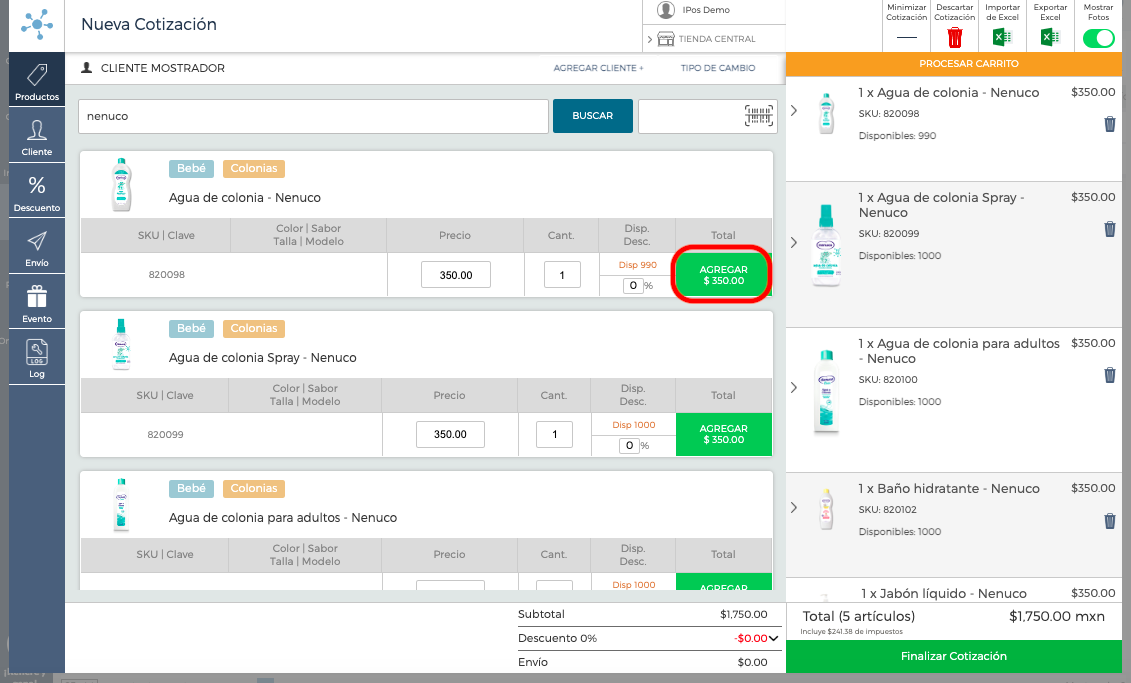
Task: Click Agua de colonia Spray product thumbnail
Action: (121, 344)
